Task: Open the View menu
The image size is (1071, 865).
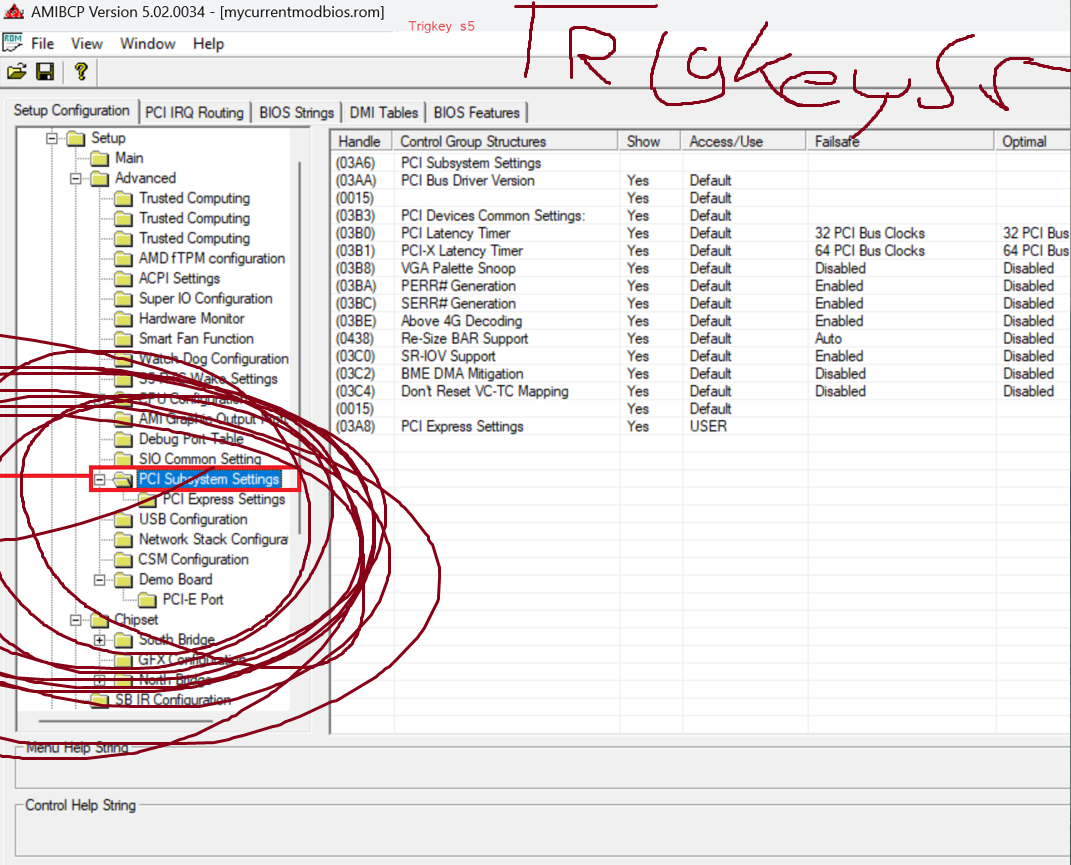Action: [87, 44]
